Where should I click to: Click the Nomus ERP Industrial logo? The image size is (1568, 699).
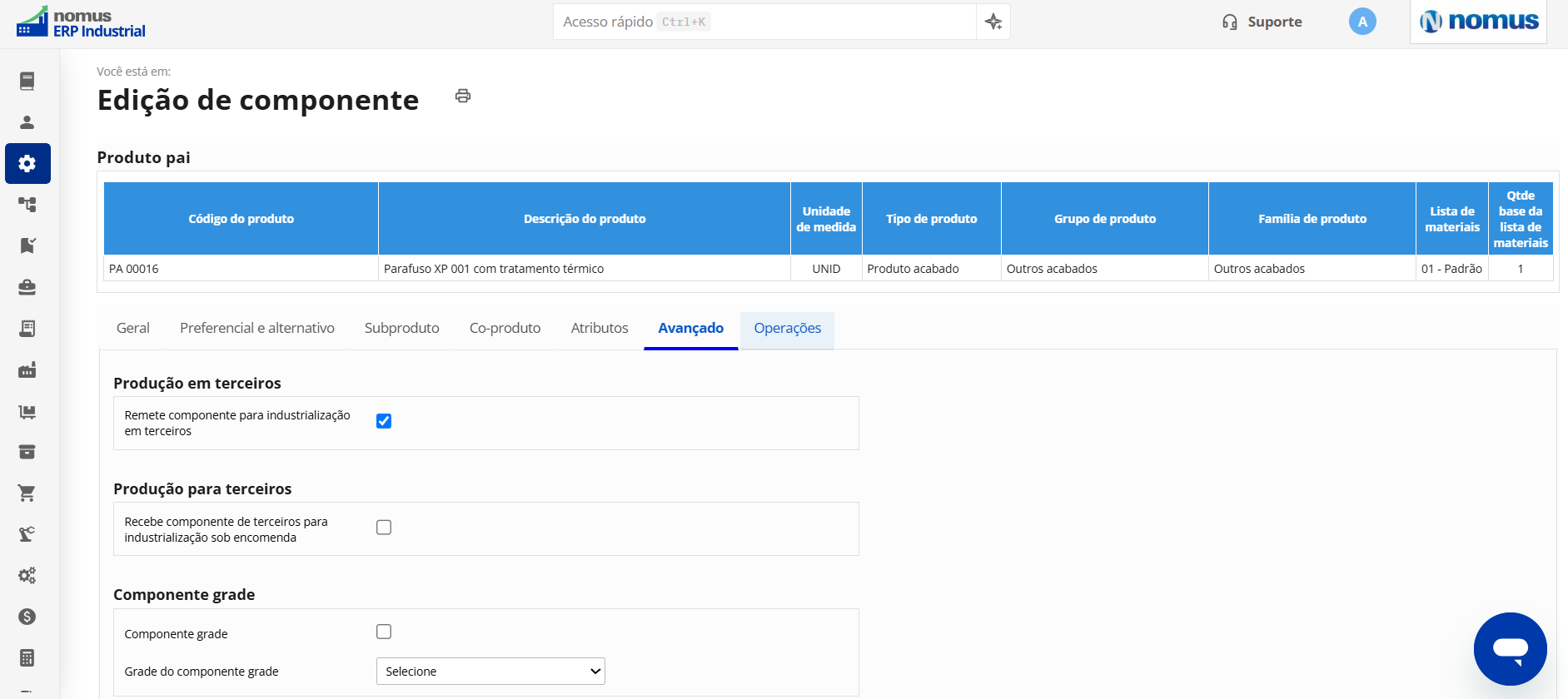coord(81,22)
